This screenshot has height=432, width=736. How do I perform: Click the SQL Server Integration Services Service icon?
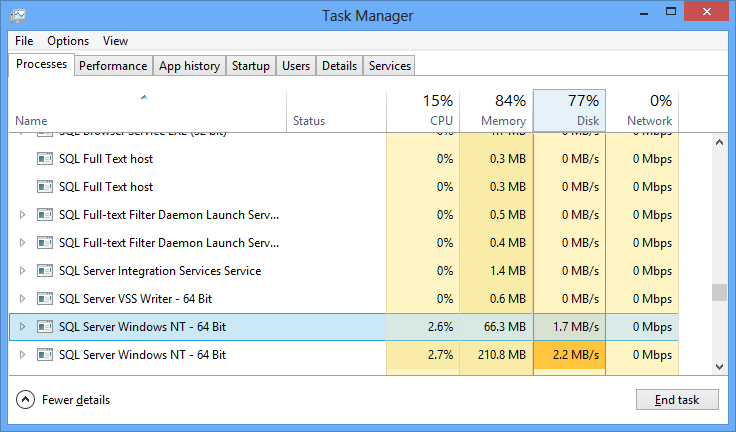click(45, 271)
